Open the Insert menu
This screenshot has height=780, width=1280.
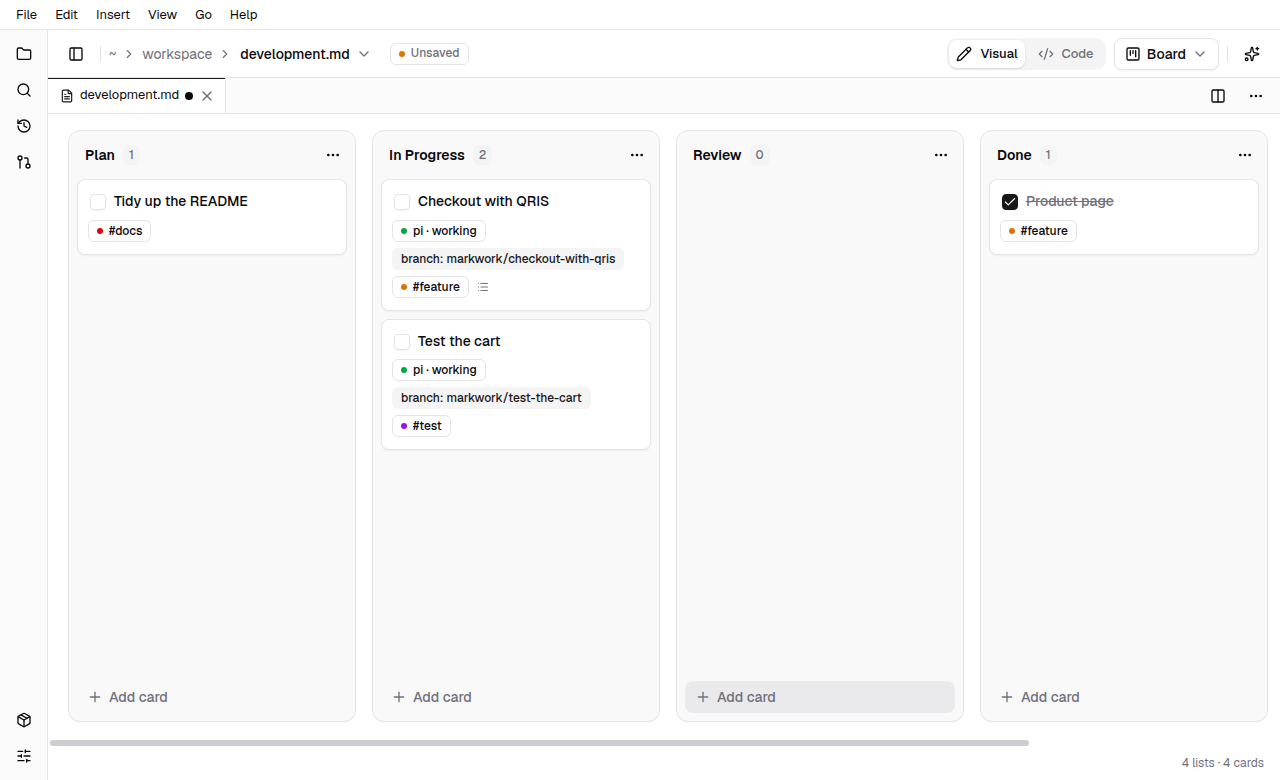click(x=113, y=15)
